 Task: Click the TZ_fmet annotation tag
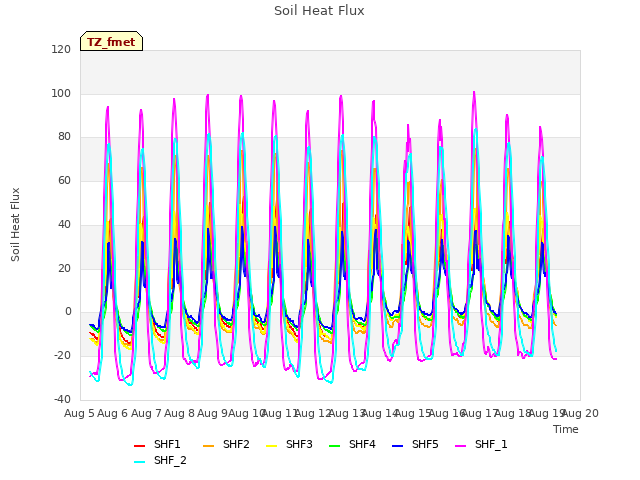[111, 41]
